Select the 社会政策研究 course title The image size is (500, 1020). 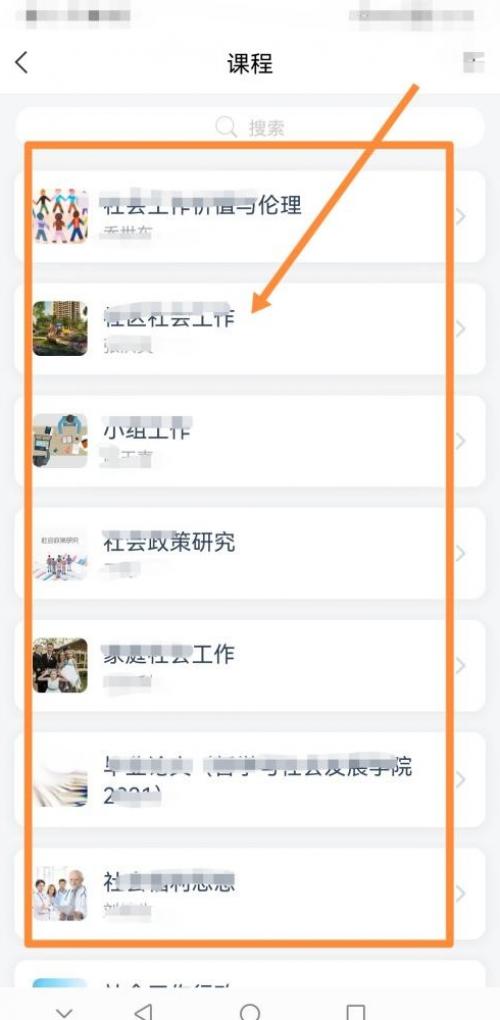tap(169, 542)
